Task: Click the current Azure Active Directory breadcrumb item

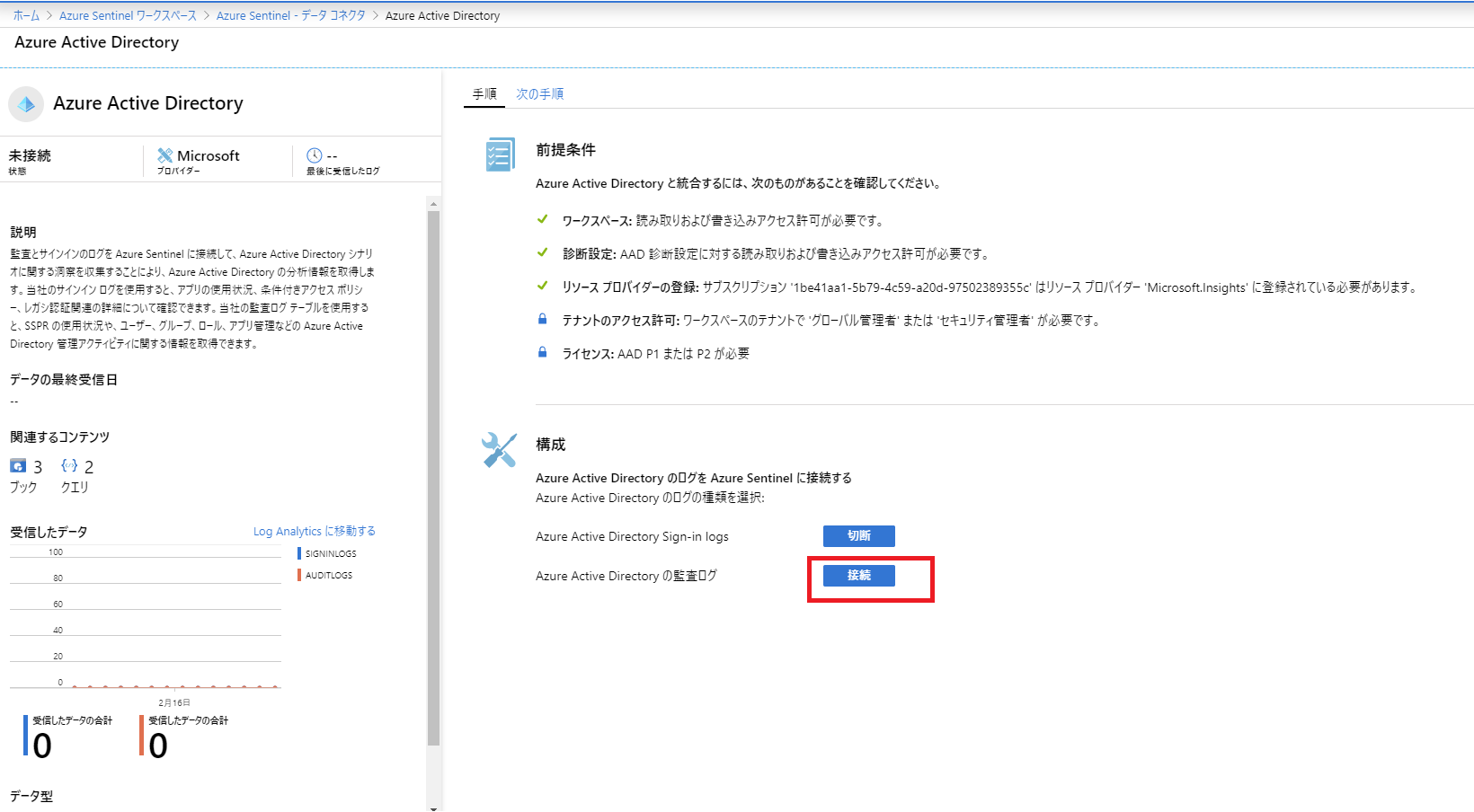Action: pos(442,15)
